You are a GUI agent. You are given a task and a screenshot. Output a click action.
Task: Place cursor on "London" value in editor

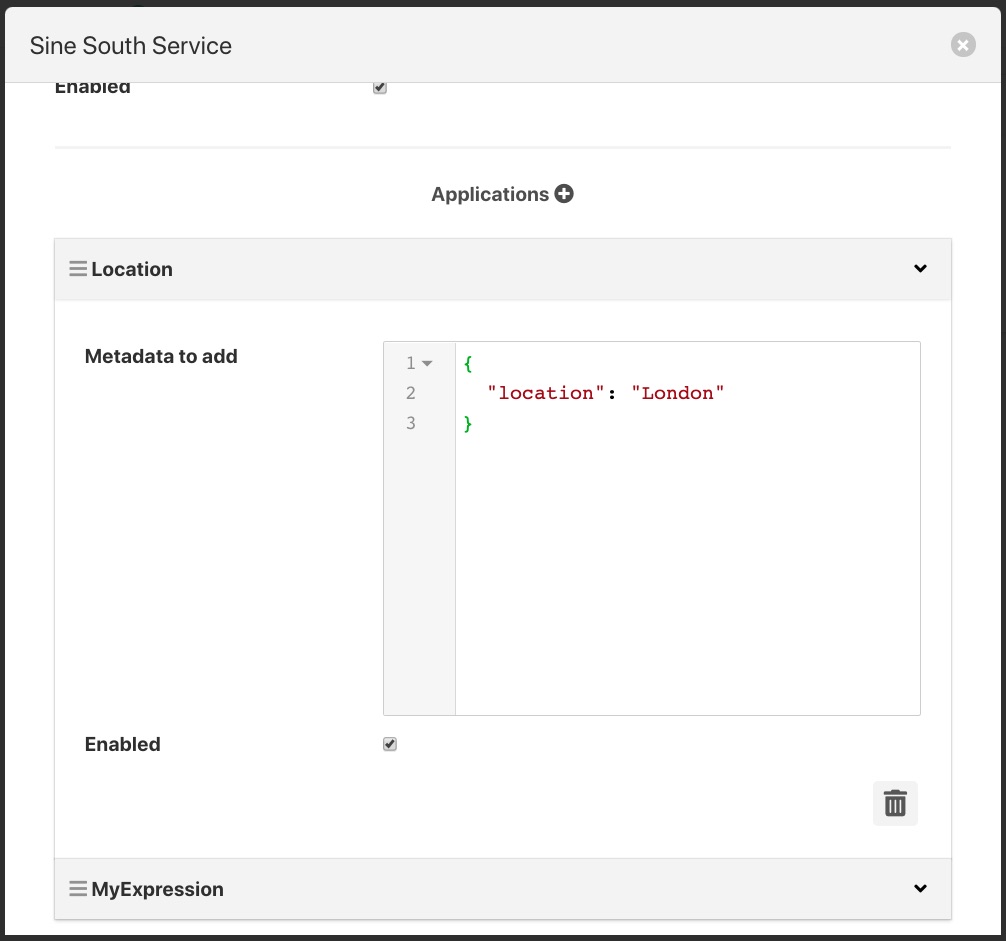(x=677, y=393)
